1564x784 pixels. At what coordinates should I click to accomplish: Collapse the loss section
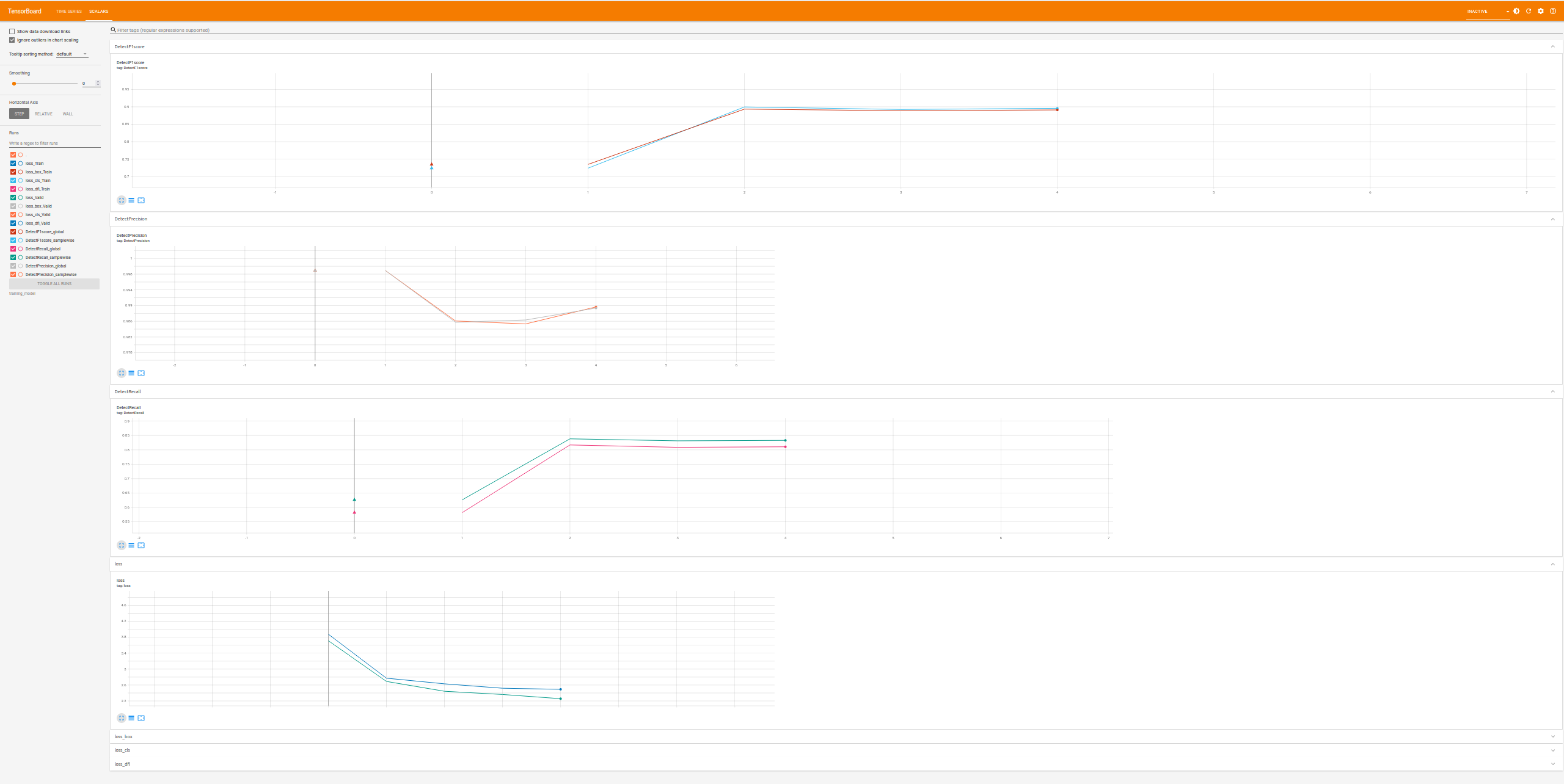(x=1552, y=564)
